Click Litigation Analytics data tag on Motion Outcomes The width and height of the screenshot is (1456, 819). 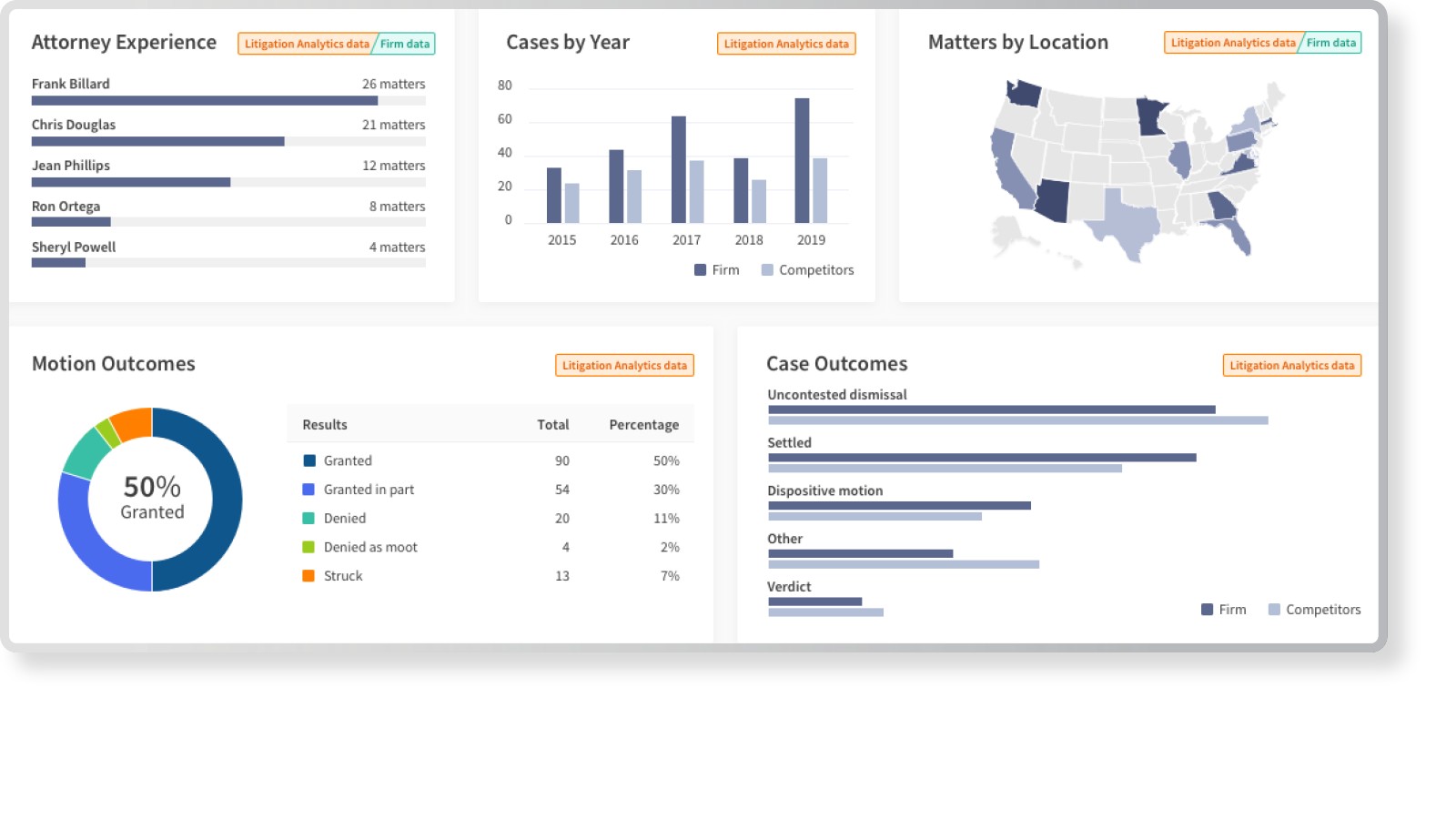click(624, 365)
